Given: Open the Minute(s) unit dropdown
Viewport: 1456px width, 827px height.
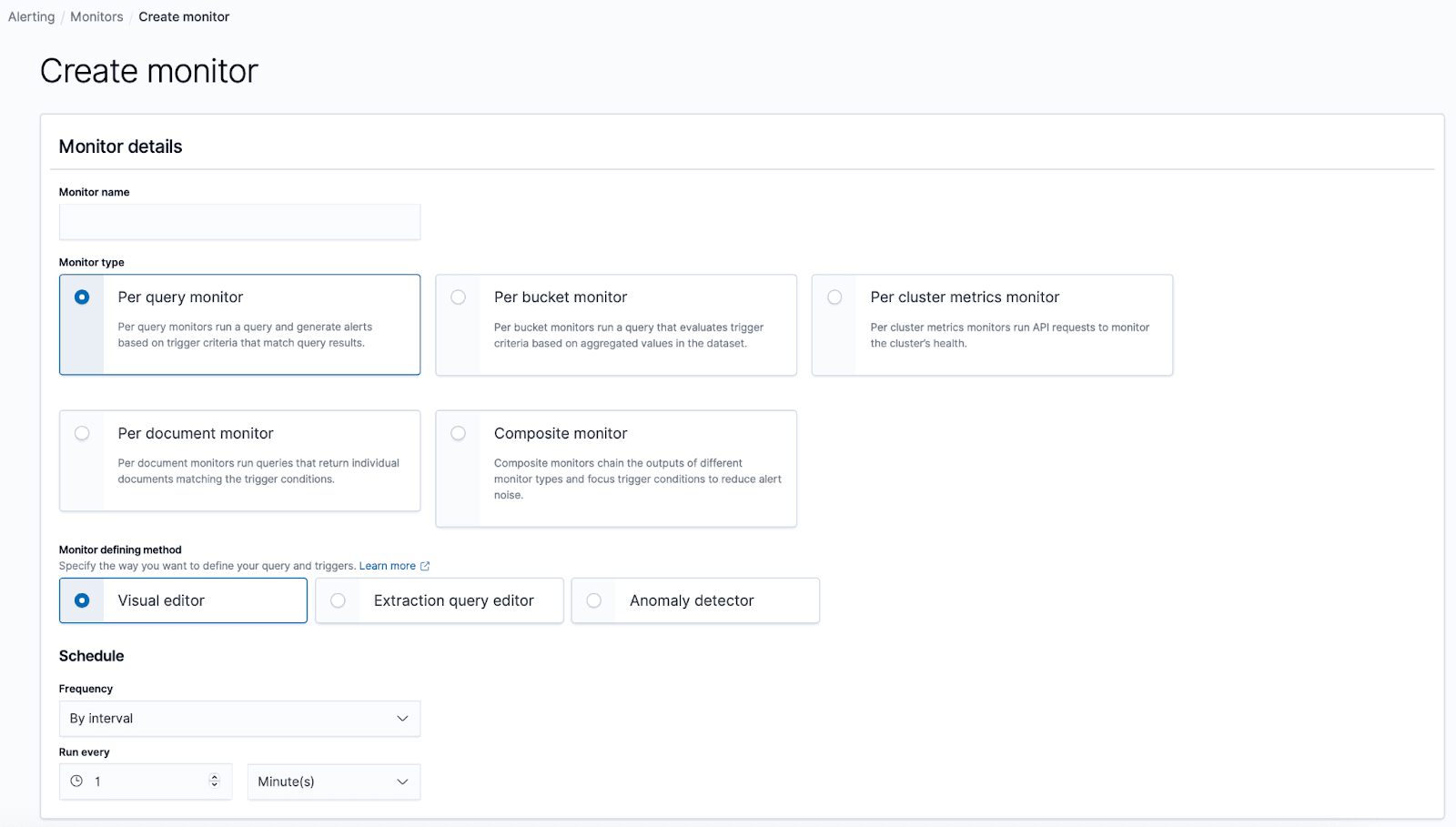Looking at the screenshot, I should pyautogui.click(x=333, y=782).
